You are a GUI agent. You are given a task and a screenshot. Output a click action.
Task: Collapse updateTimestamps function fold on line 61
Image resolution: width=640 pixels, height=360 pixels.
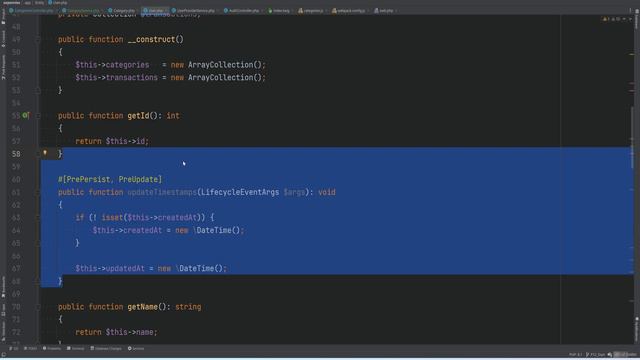click(x=38, y=192)
